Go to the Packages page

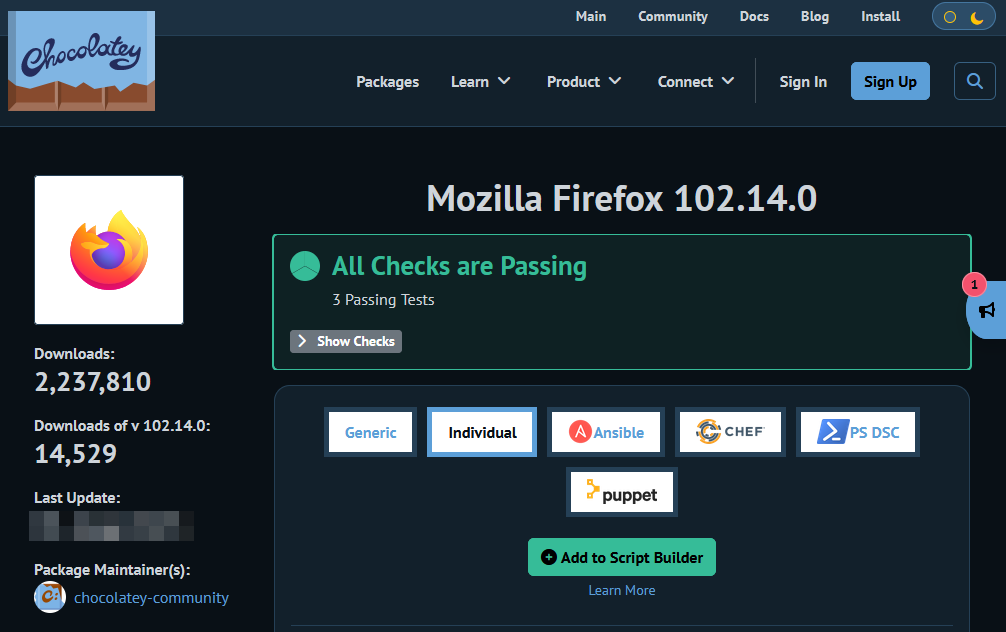click(388, 81)
